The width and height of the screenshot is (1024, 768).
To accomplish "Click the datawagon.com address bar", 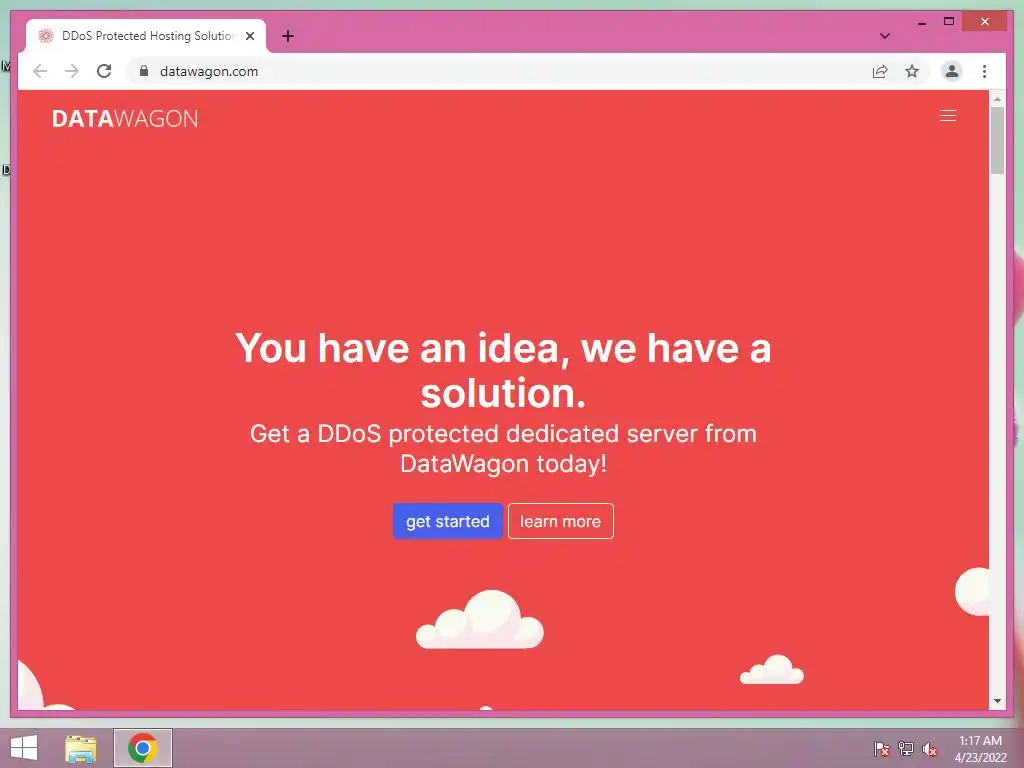I will (x=496, y=71).
